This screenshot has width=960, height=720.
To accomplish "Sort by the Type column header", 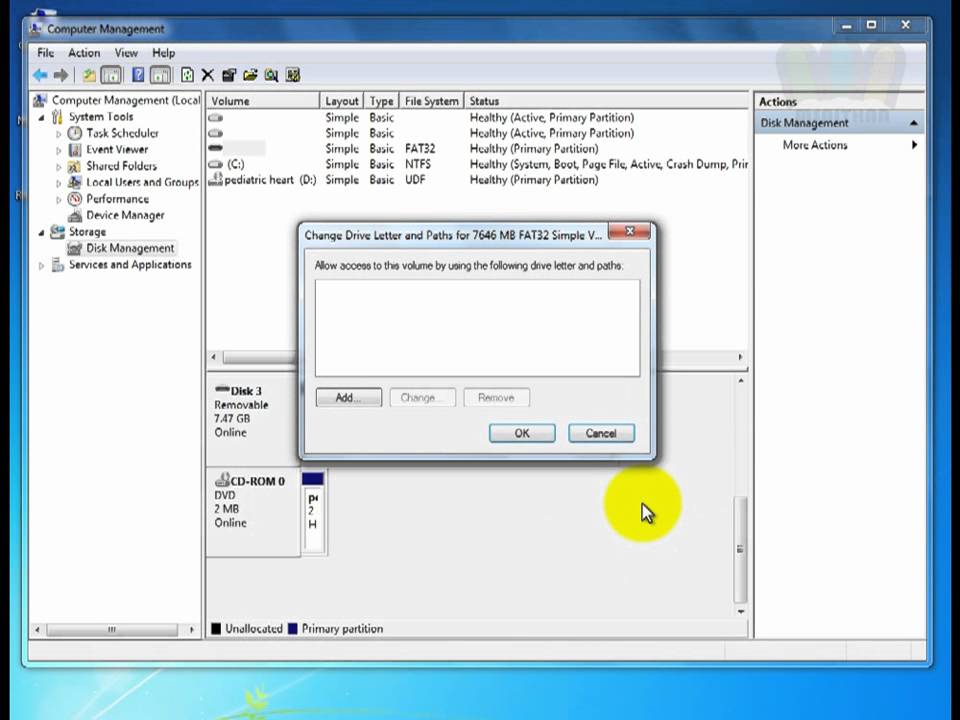I will point(381,101).
